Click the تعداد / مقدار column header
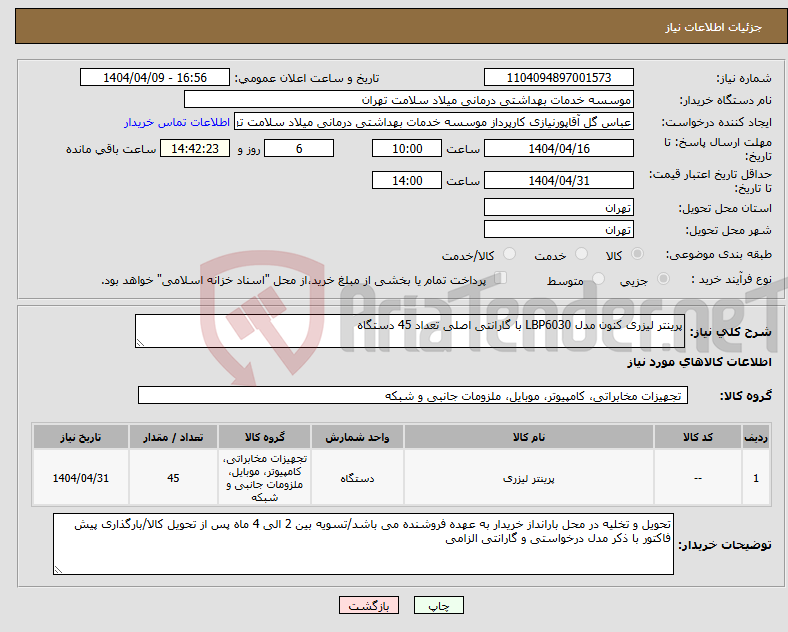This screenshot has width=788, height=632. (x=173, y=437)
